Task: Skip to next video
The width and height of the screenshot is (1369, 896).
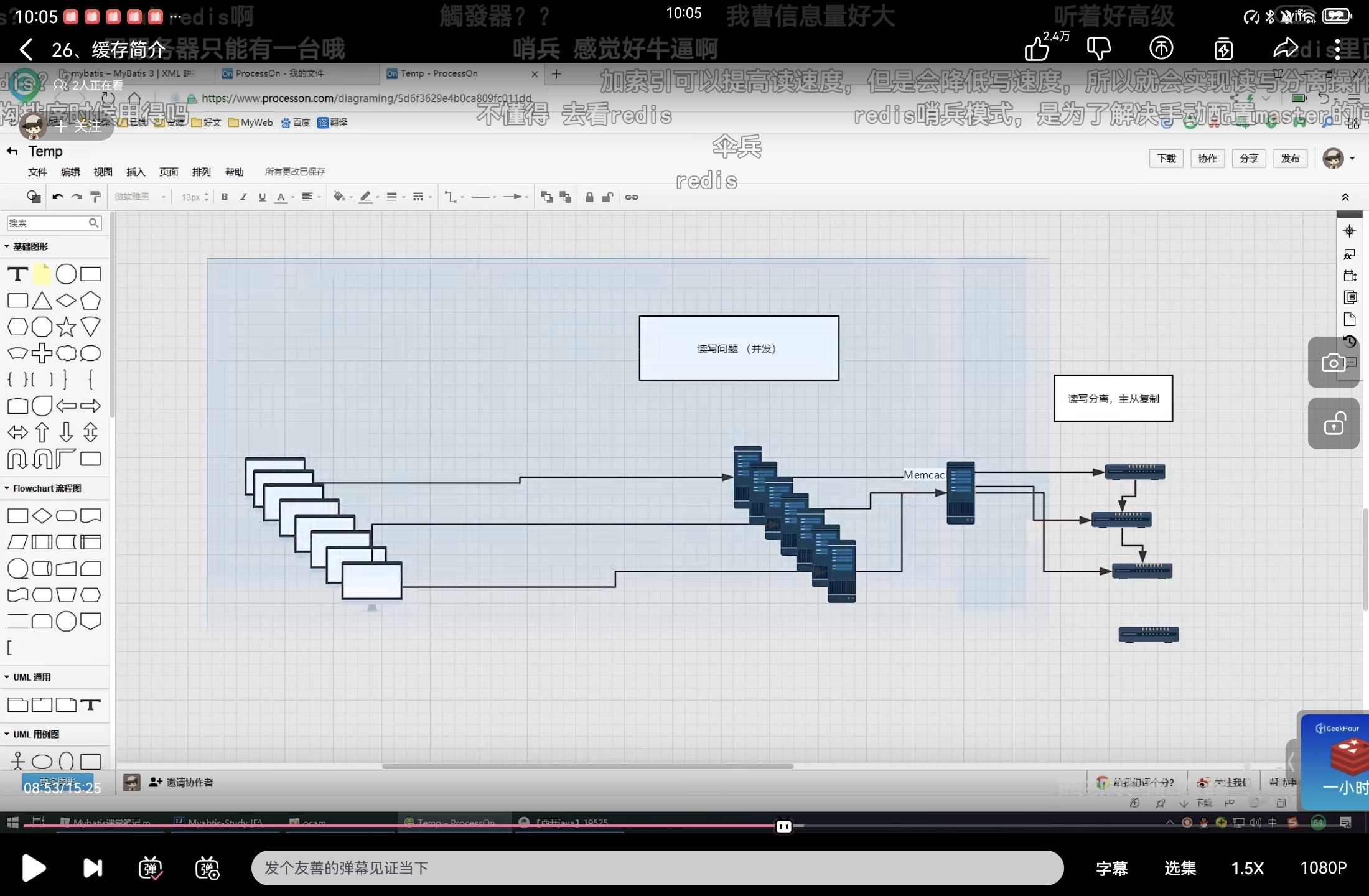Action: tap(93, 868)
